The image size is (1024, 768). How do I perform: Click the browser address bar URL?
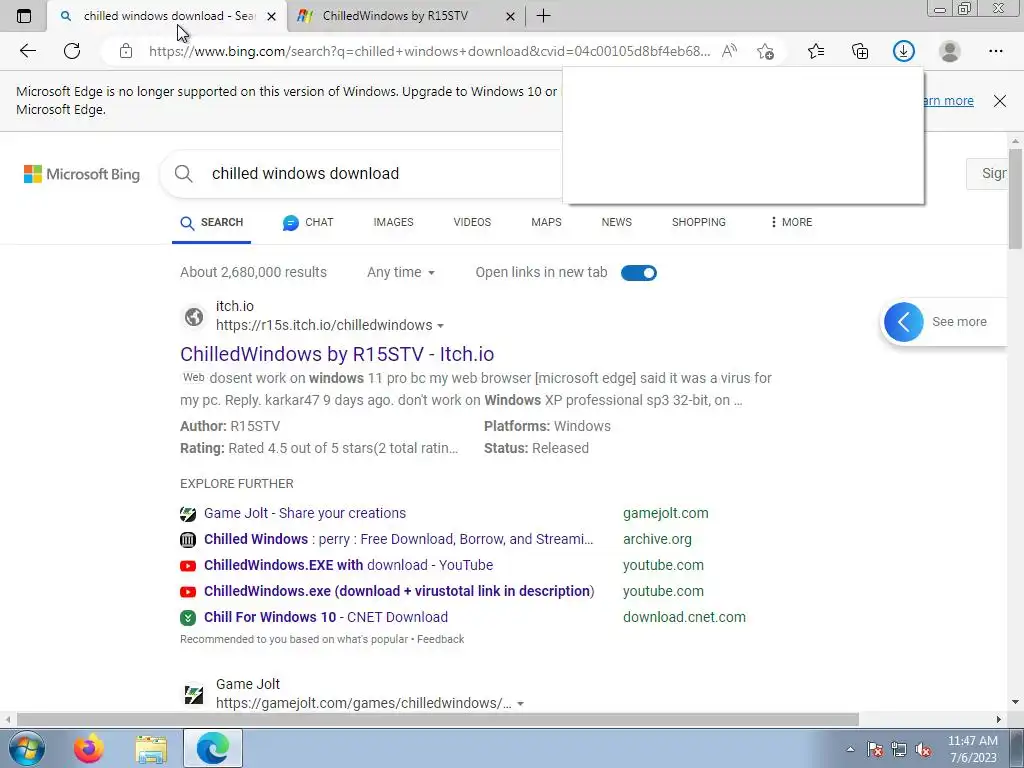[429, 51]
